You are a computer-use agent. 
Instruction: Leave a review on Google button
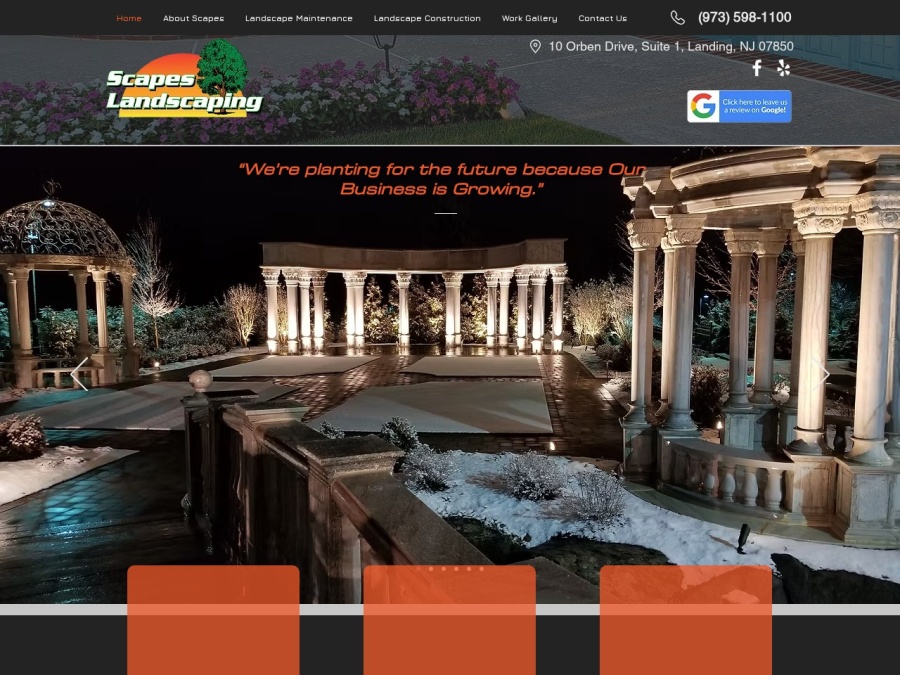click(739, 106)
